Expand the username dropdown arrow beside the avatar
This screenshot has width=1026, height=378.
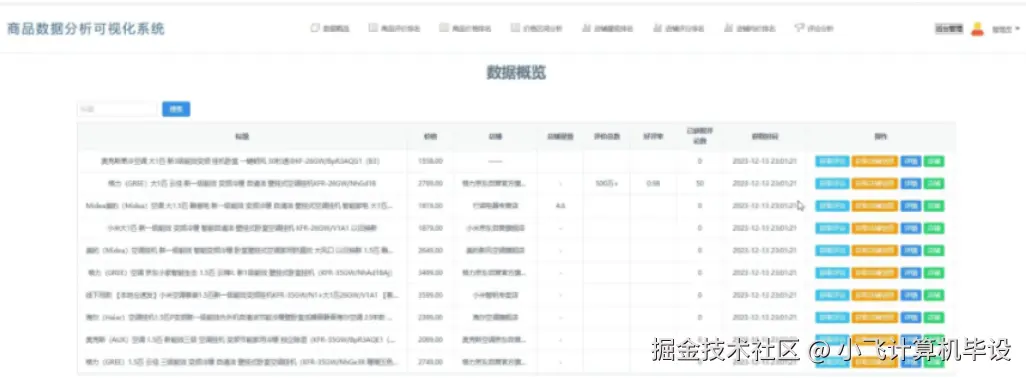click(x=1017, y=29)
